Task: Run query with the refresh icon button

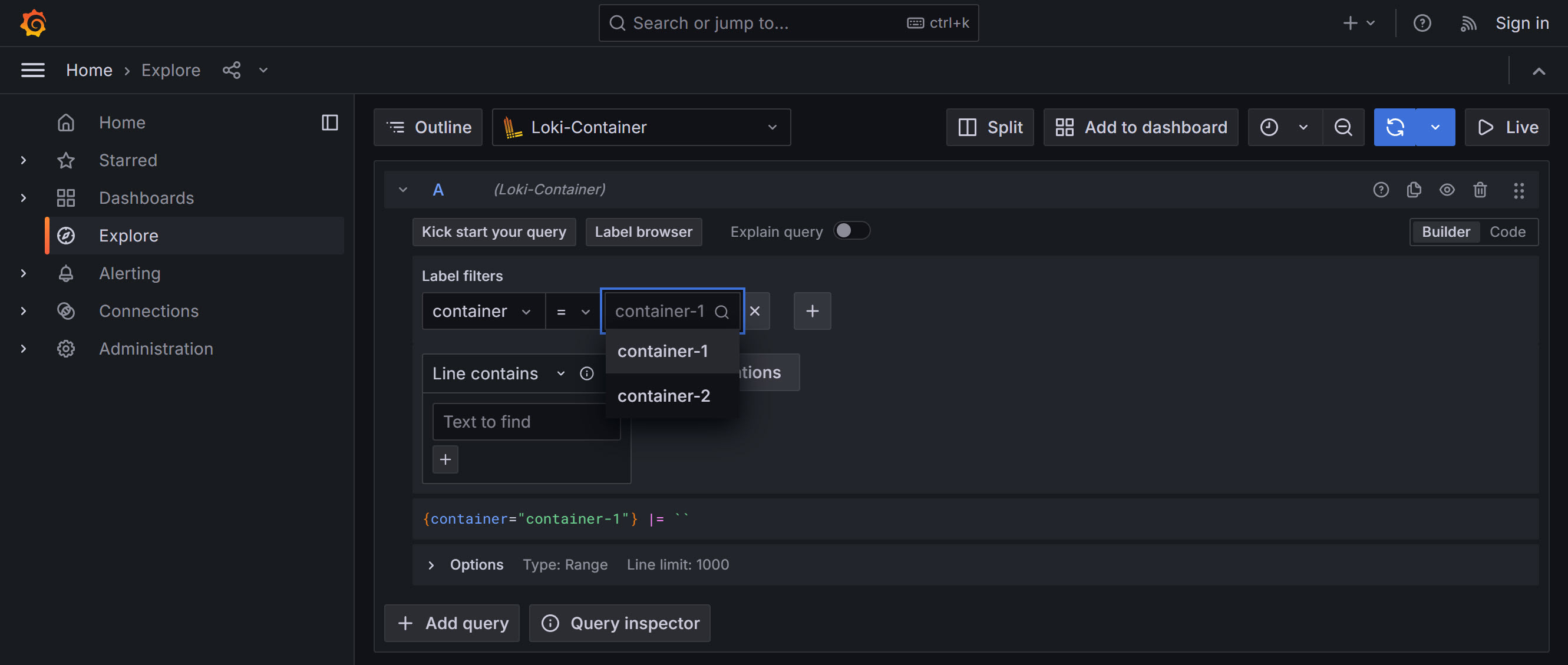Action: (1395, 127)
